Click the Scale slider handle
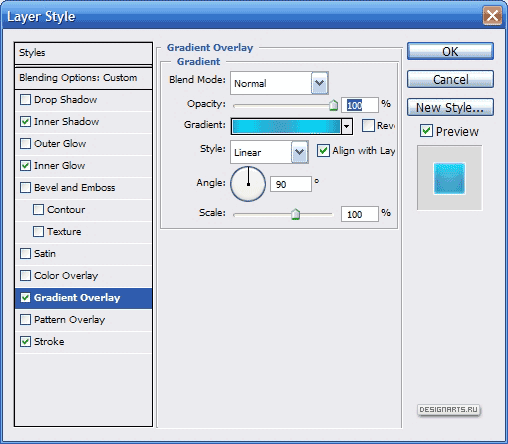Viewport: 508px width, 444px height. coord(295,214)
